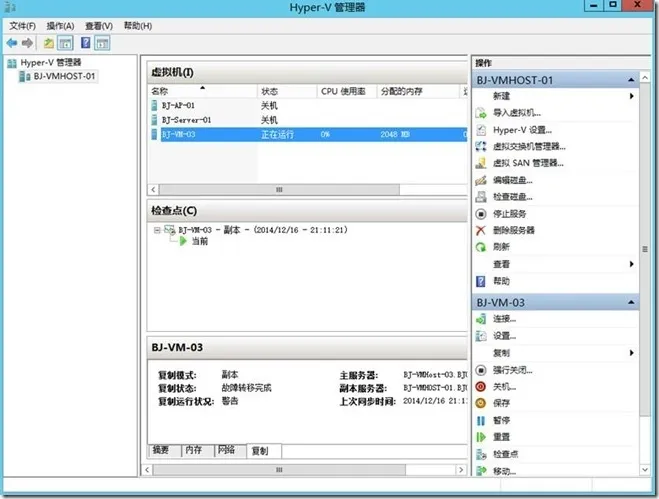Screen dimensions: 659x499
Task: Click the orange 保存 icon
Action: click(481, 403)
